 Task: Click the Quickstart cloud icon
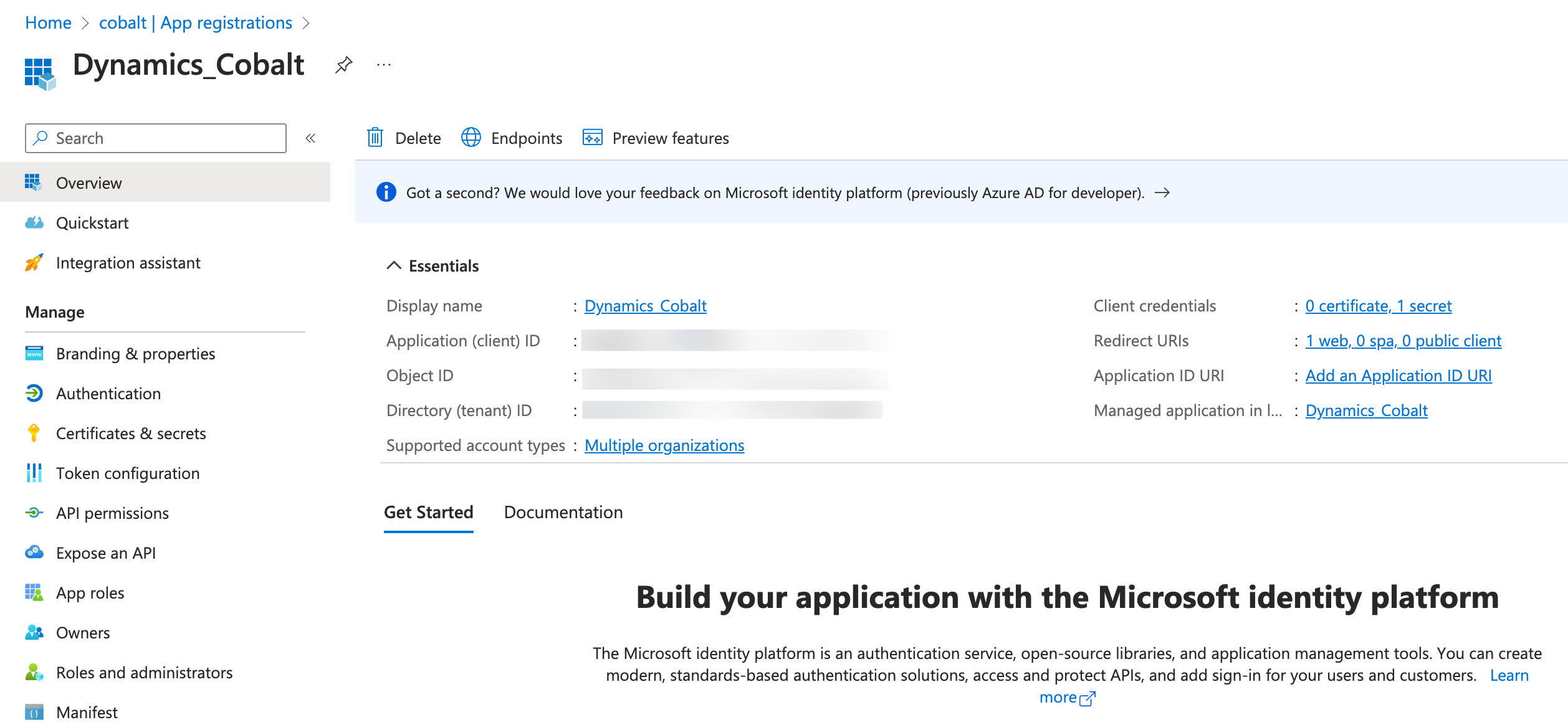click(x=34, y=223)
